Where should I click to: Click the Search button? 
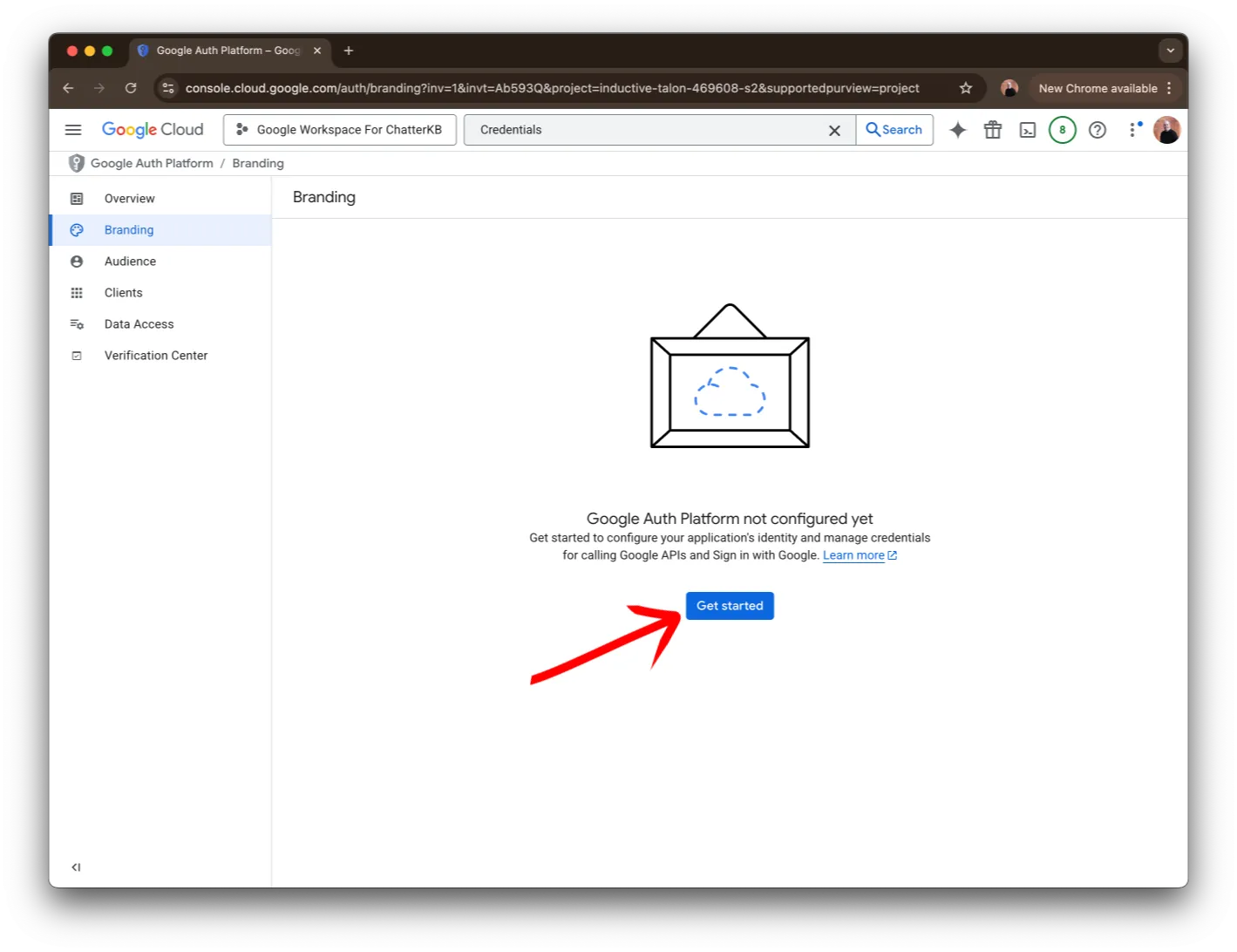(894, 130)
